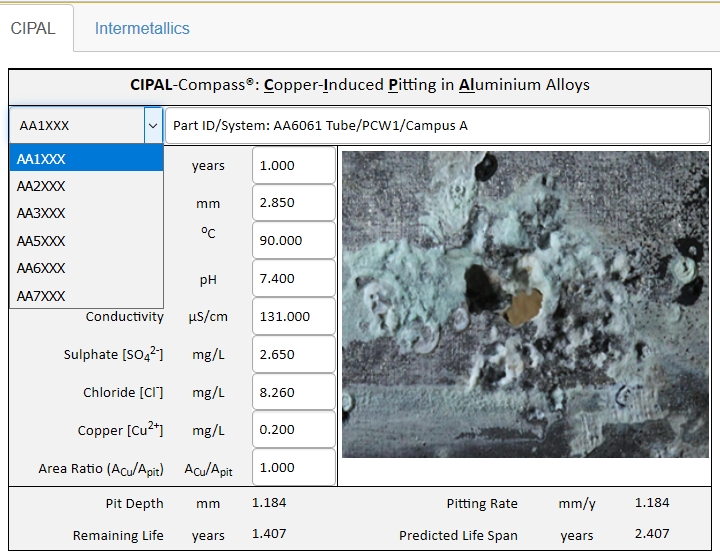Select the AA5XXX alloy series
Image resolution: width=720 pixels, height=553 pixels.
86,241
